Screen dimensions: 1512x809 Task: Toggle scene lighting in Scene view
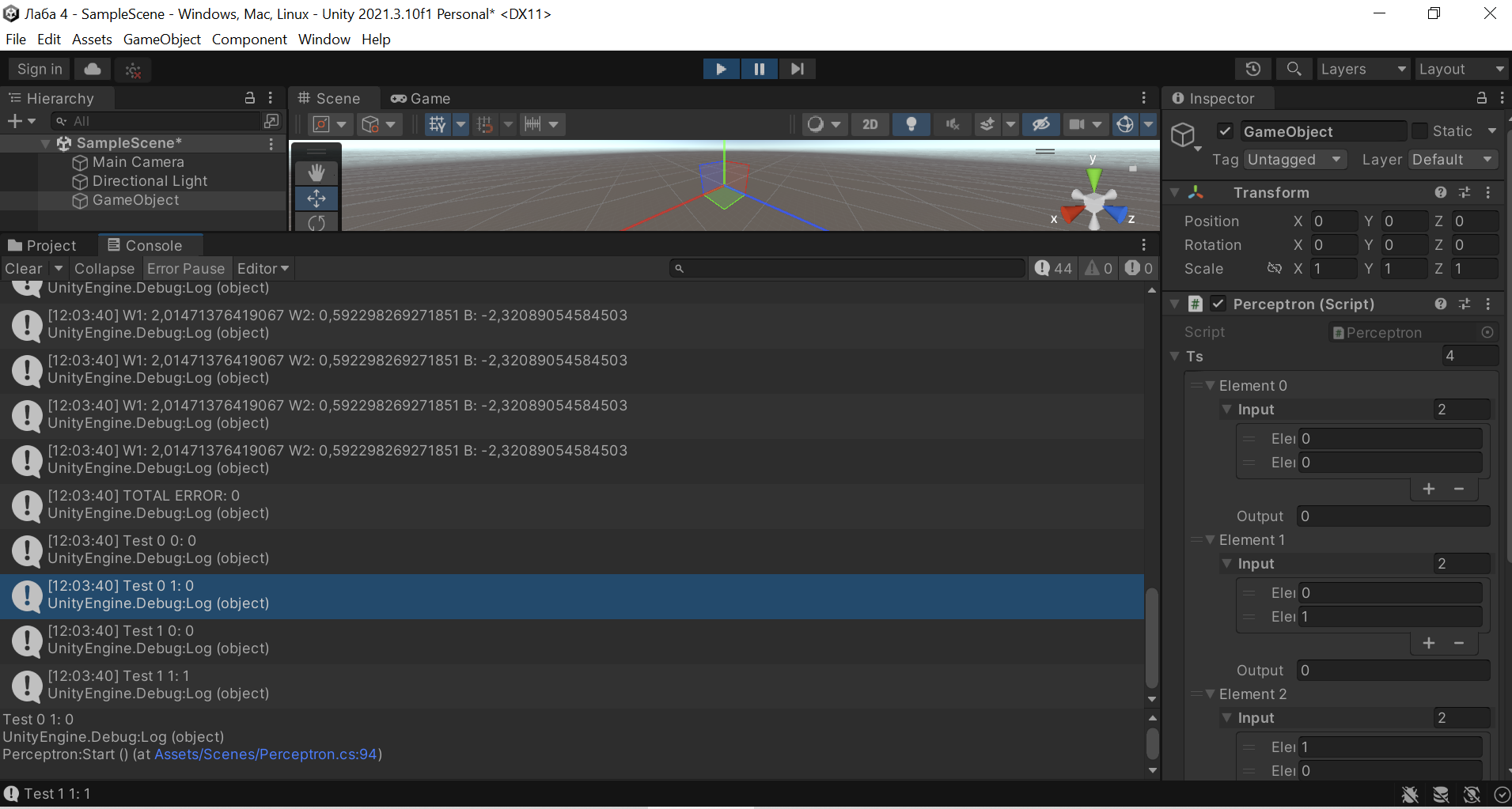pos(911,124)
